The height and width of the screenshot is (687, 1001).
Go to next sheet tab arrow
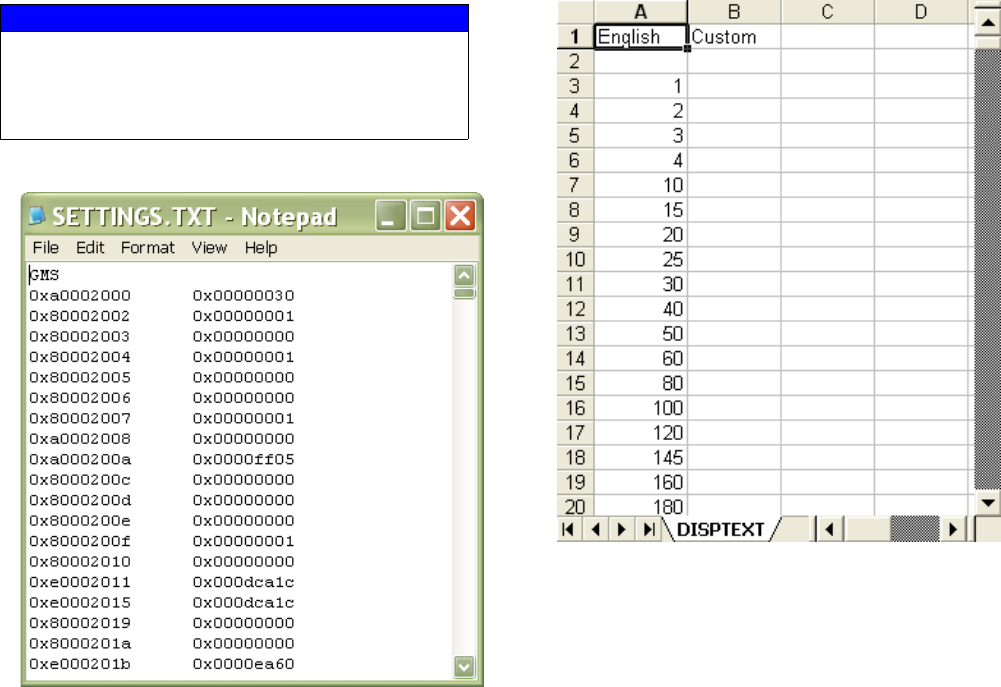(x=621, y=529)
